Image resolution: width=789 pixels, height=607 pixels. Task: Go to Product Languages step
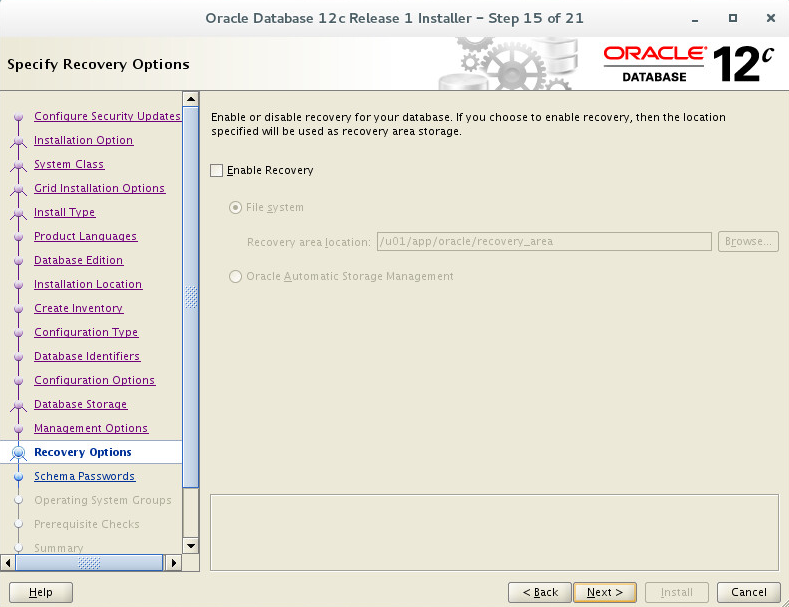86,237
